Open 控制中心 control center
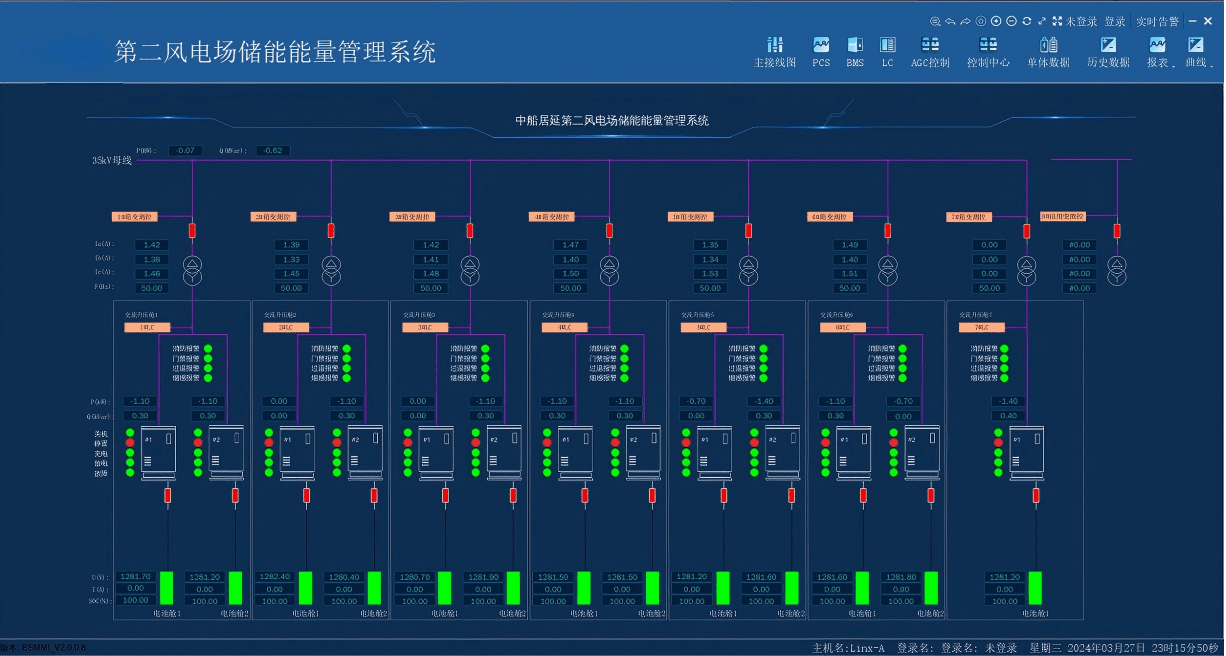The width and height of the screenshot is (1226, 656). point(988,52)
